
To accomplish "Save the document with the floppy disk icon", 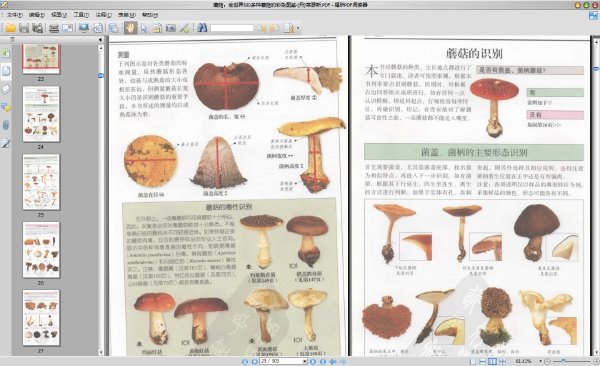I will pos(24,28).
